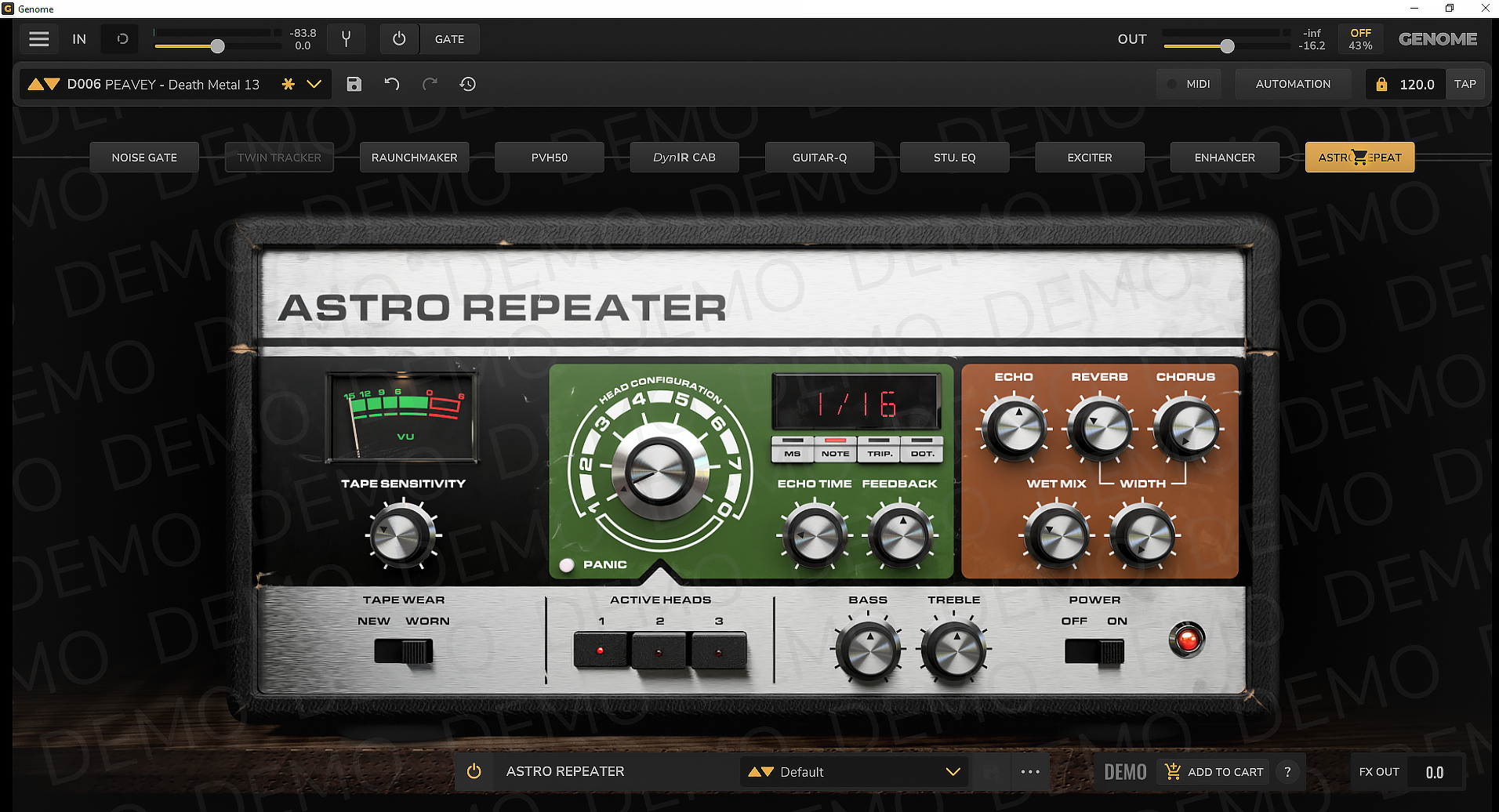
Task: Click the VU meter display
Action: coord(402,417)
